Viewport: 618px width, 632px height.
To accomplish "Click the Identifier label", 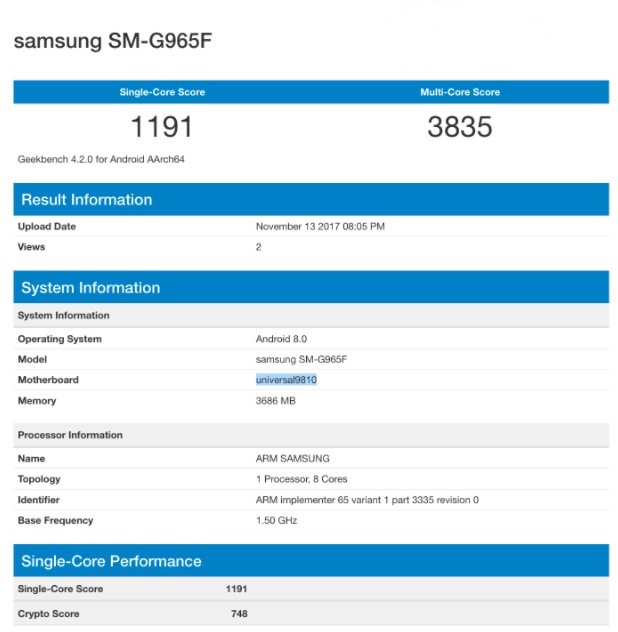I will (x=39, y=500).
